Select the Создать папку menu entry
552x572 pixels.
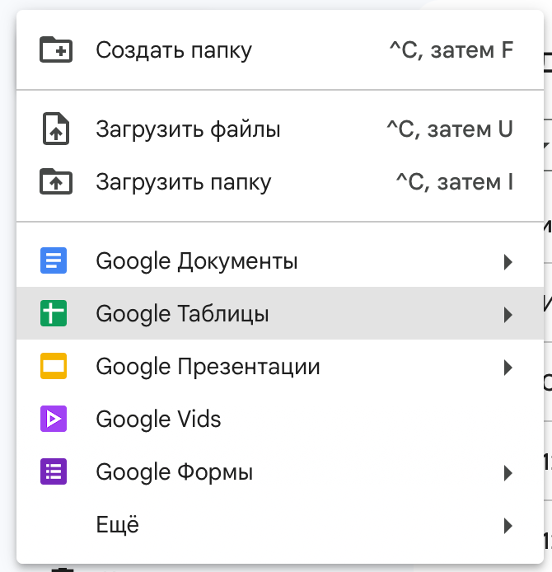coord(280,50)
